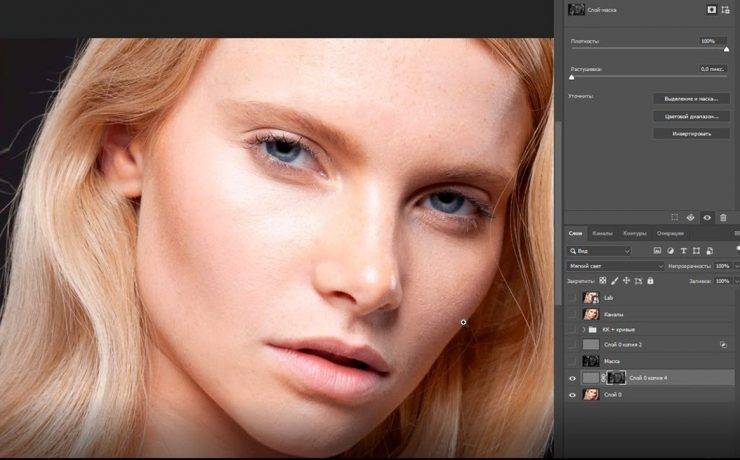
Task: Click the Инвертировать button
Action: coord(691,134)
